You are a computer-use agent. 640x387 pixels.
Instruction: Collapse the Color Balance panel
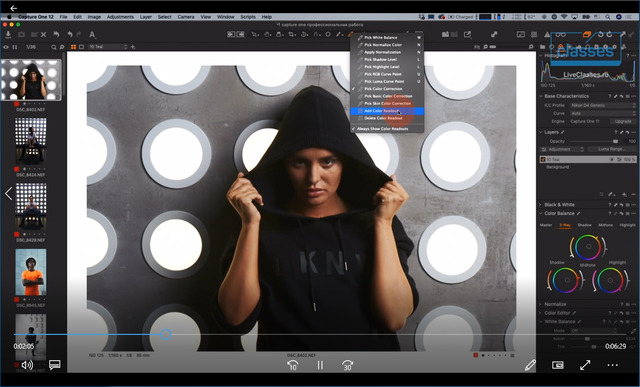(541, 214)
